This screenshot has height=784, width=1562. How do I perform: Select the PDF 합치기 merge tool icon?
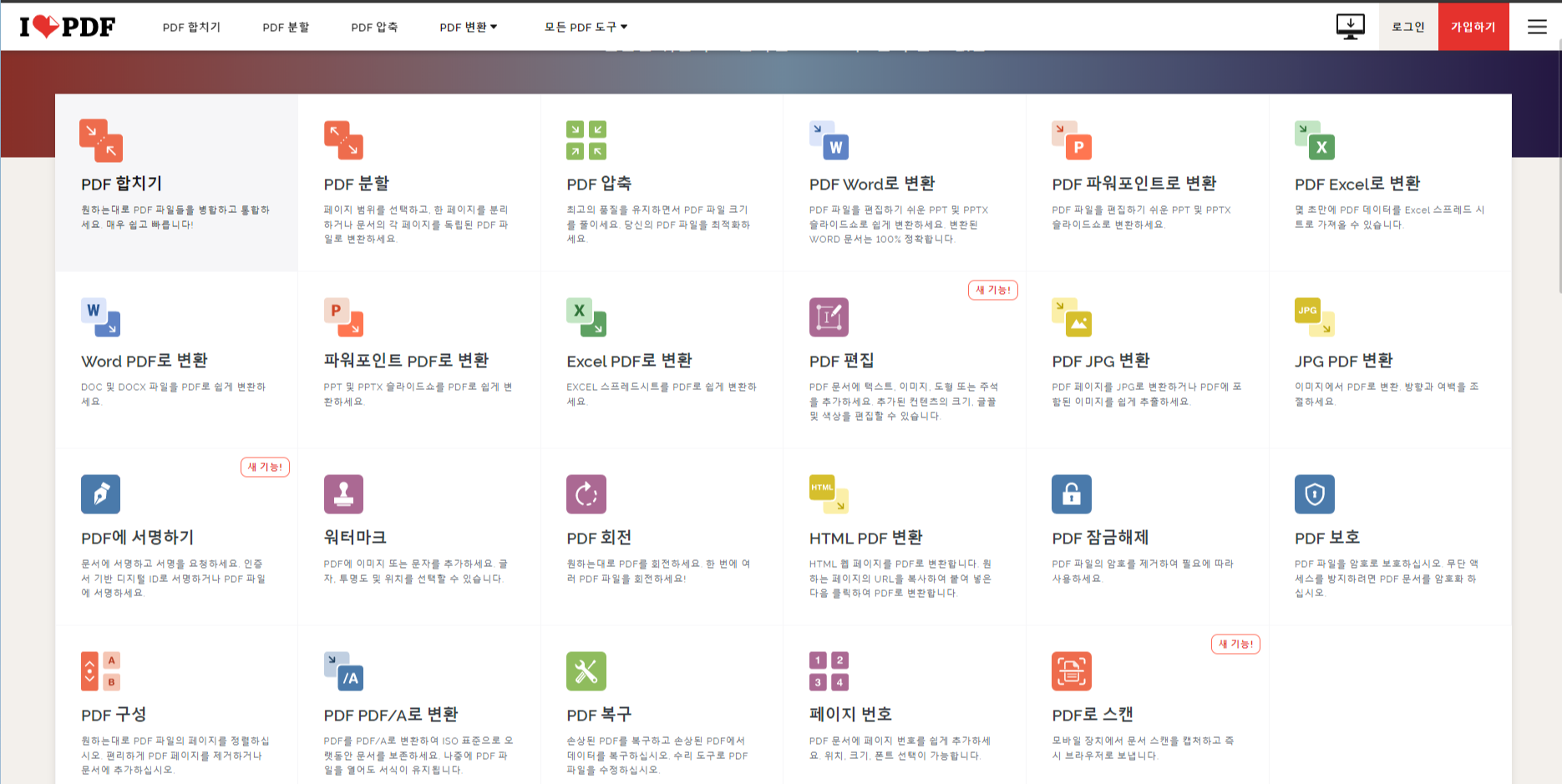[x=101, y=139]
